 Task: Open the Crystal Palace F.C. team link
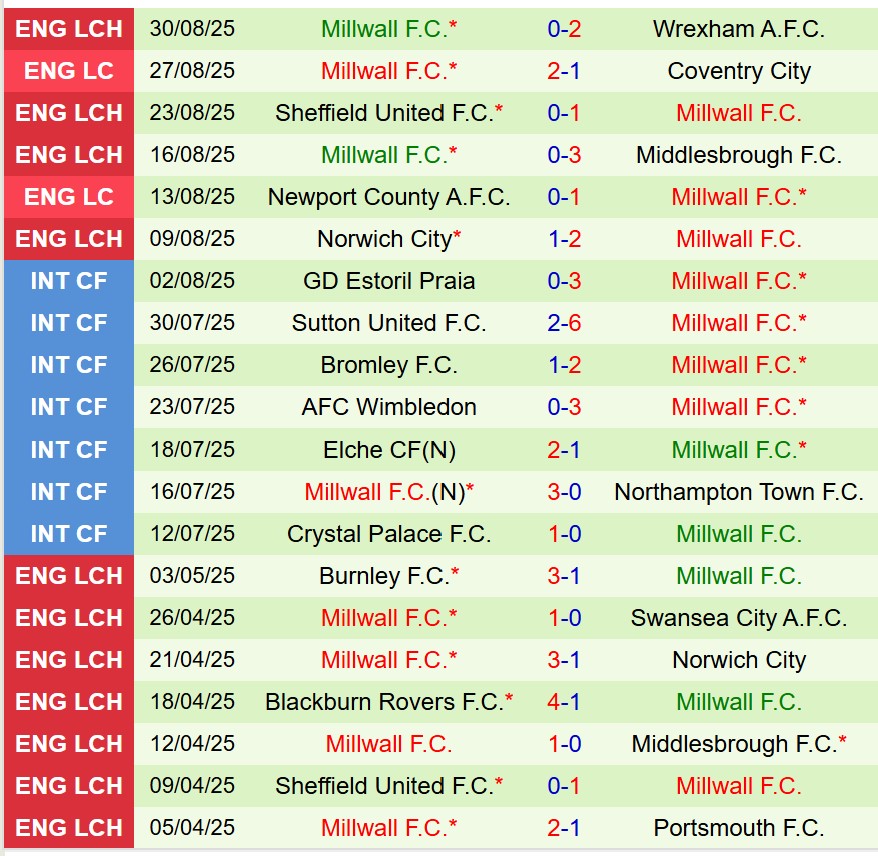click(389, 534)
